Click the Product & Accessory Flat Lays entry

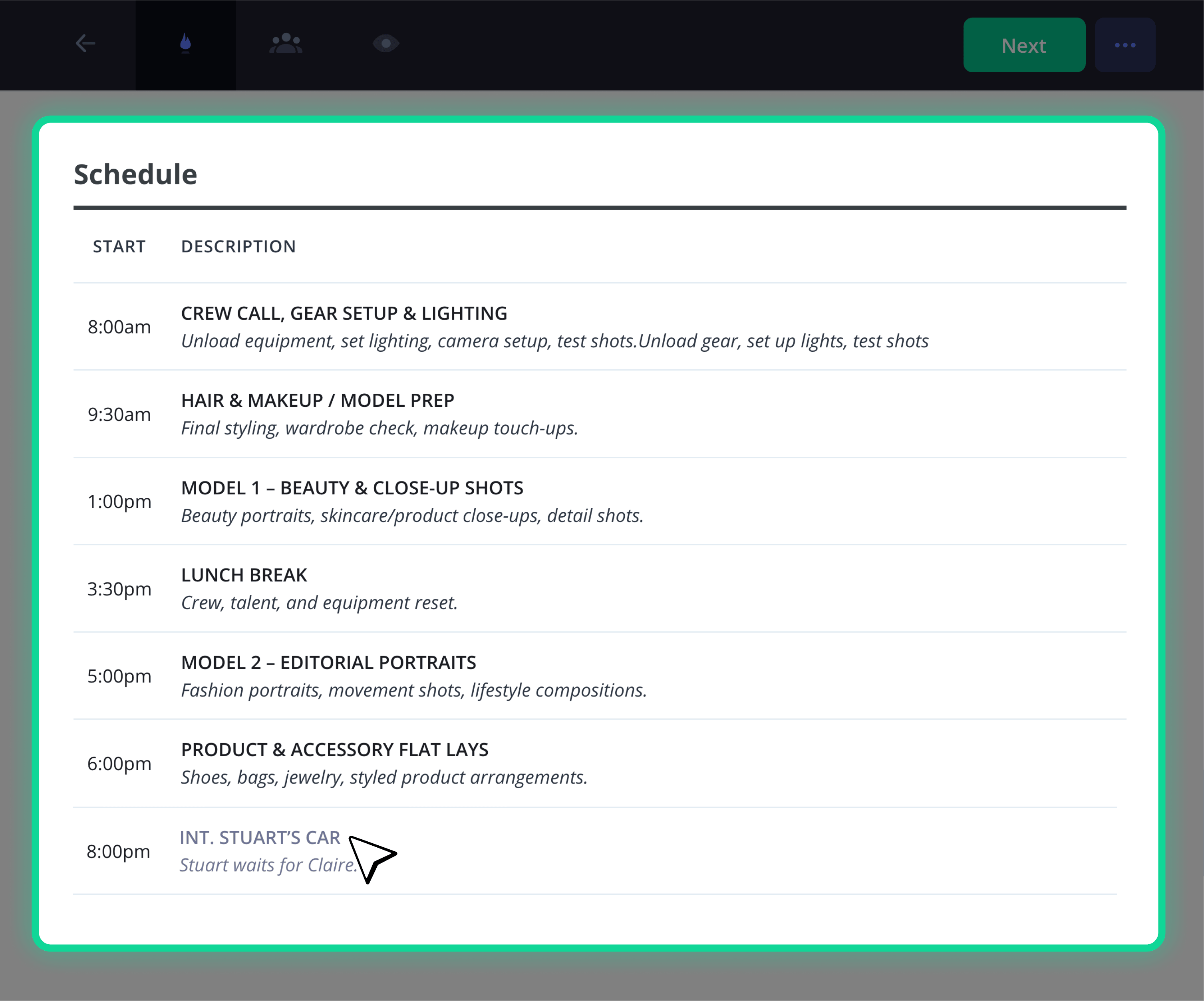coord(600,763)
